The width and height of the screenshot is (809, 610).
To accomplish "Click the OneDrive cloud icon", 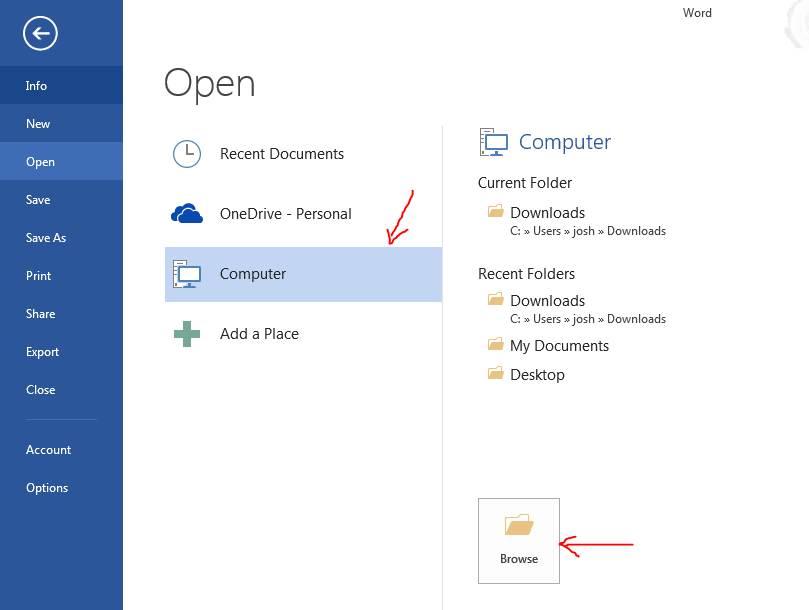I will (x=187, y=213).
